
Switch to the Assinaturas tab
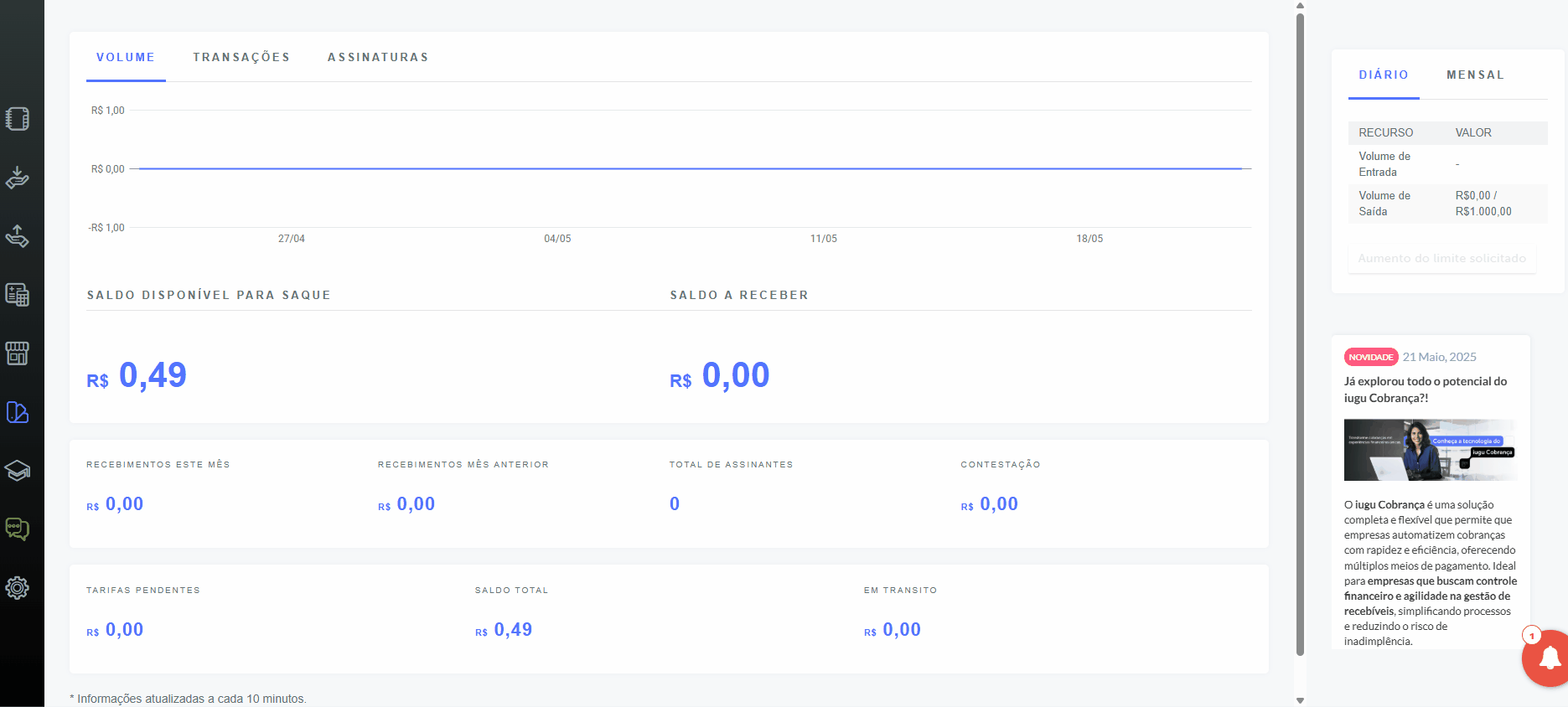click(x=378, y=57)
